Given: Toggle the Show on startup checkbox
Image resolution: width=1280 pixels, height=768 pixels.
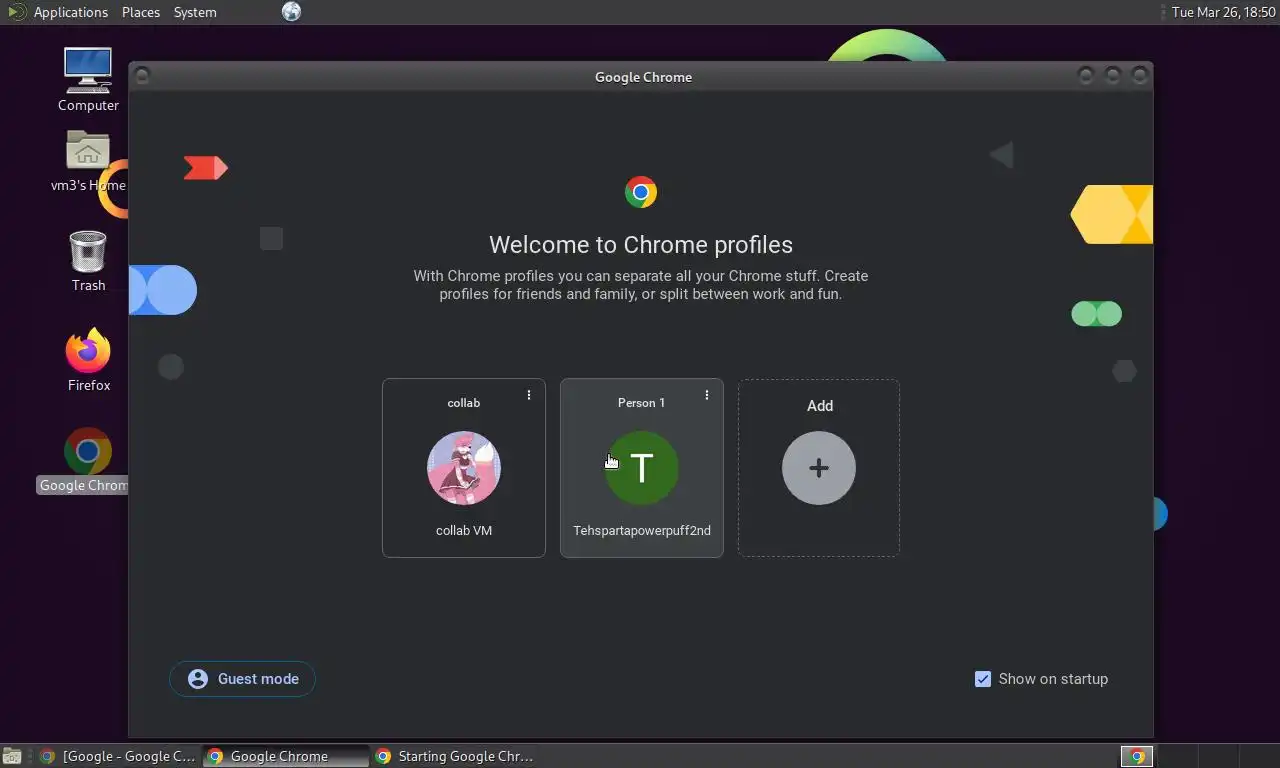Looking at the screenshot, I should point(983,679).
